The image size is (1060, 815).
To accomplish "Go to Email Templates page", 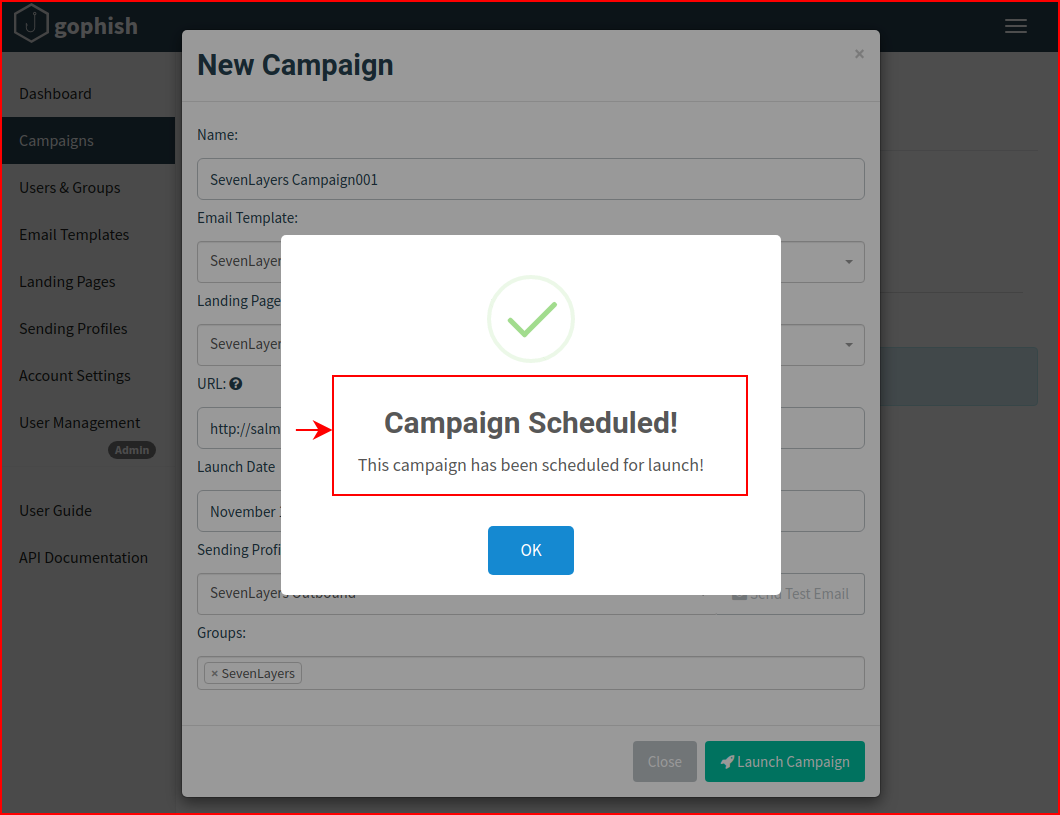I will click(74, 234).
